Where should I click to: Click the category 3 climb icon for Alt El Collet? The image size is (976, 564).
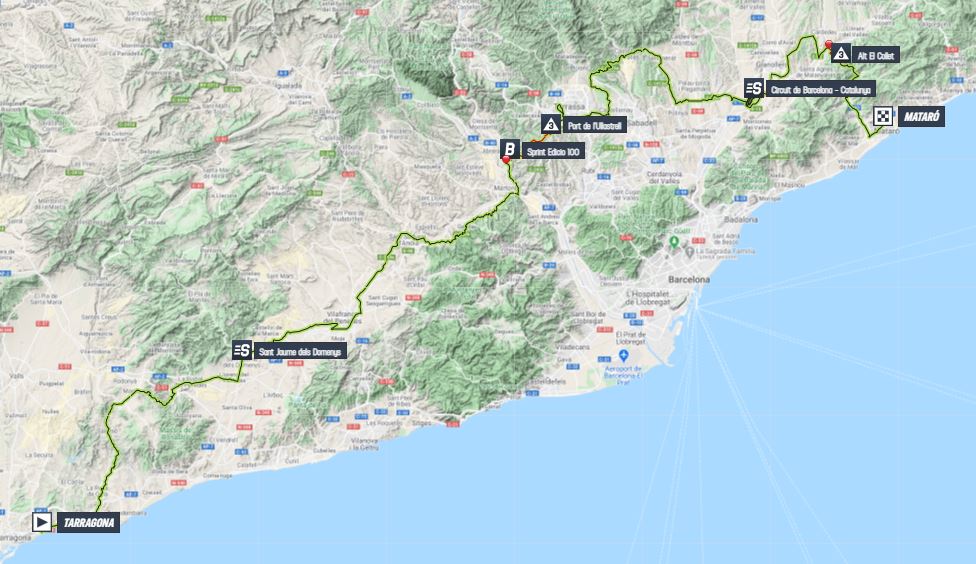[841, 54]
